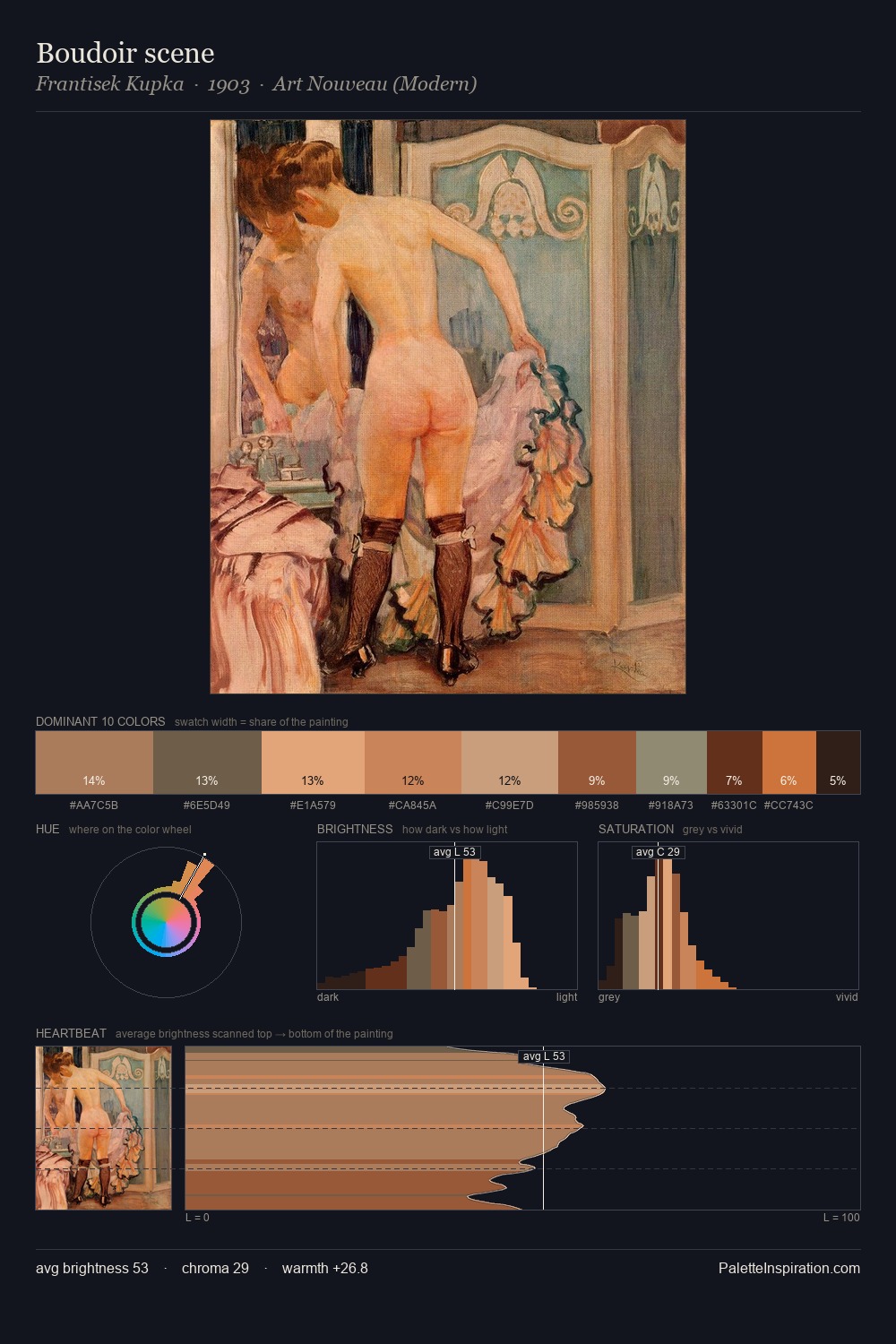Click the SATURATION section heading
896x1344 pixels.
click(636, 829)
